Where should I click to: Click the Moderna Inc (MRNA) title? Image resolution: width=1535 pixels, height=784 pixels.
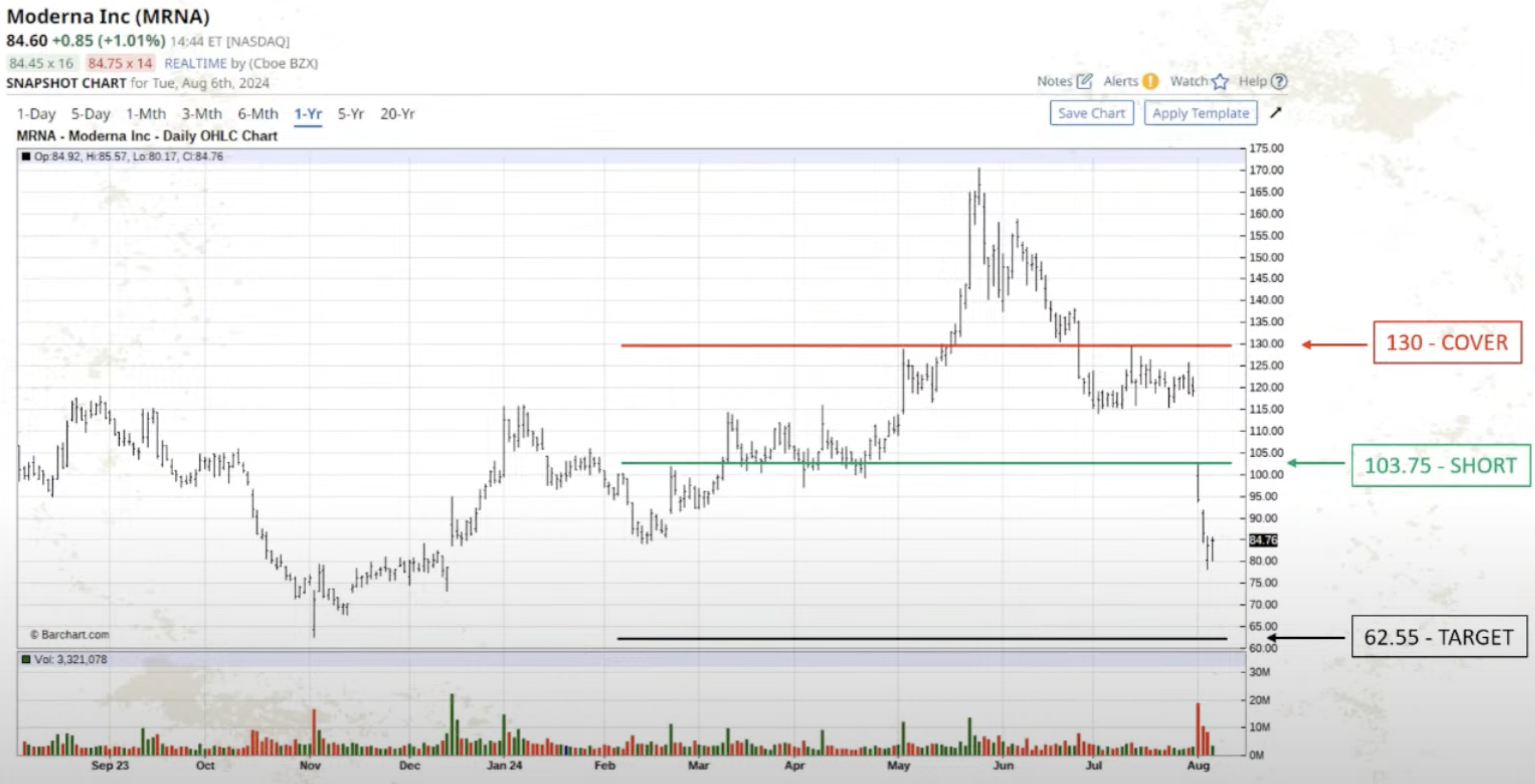108,16
